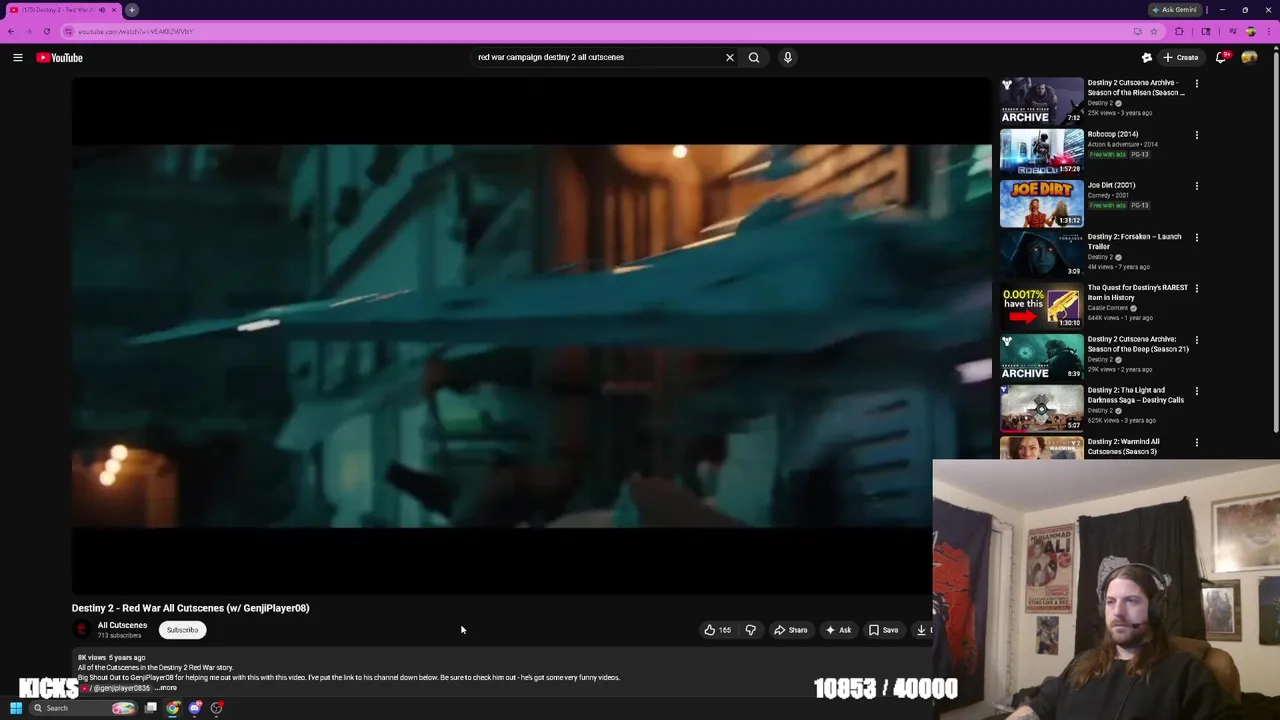
Task: Ask about this video
Action: click(838, 630)
